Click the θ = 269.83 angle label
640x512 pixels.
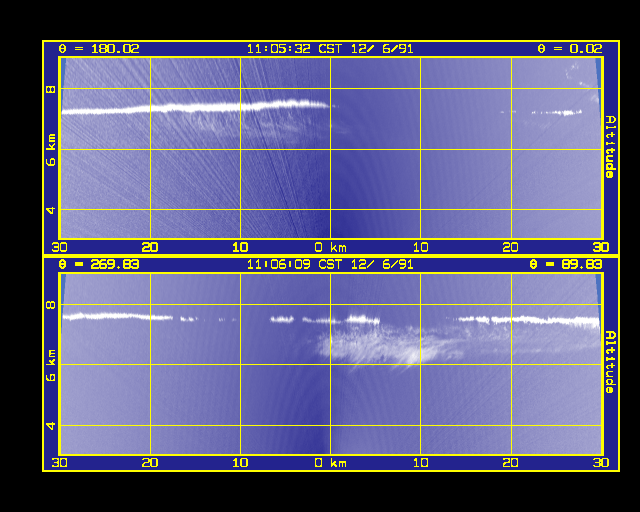click(99, 264)
